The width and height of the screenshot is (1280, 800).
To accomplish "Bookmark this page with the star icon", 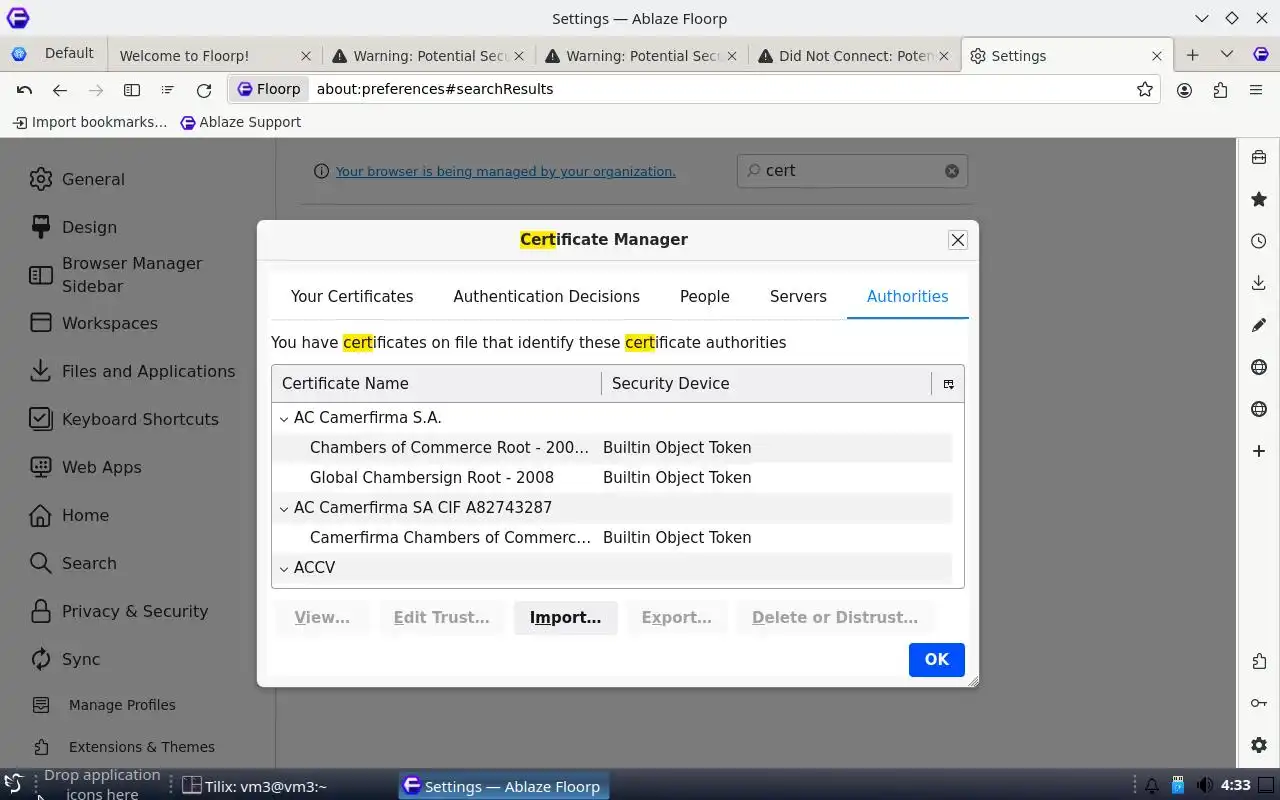I will tap(1145, 90).
